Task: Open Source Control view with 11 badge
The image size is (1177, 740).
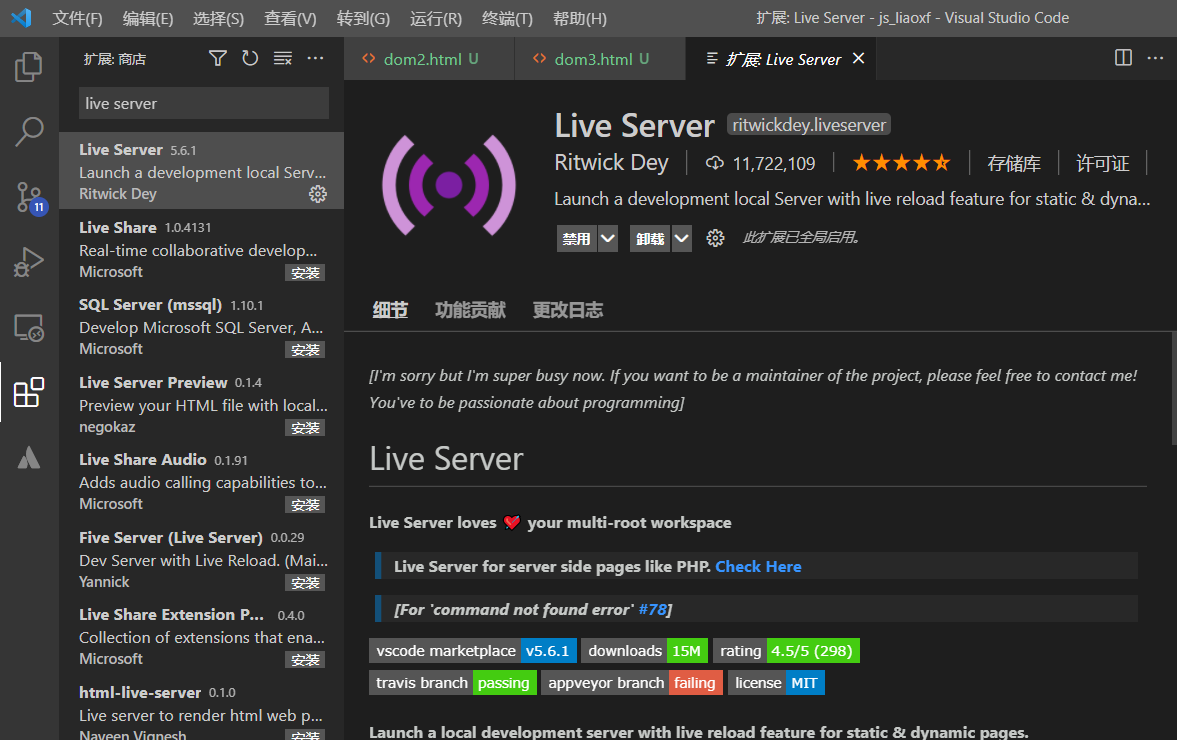Action: click(x=30, y=197)
